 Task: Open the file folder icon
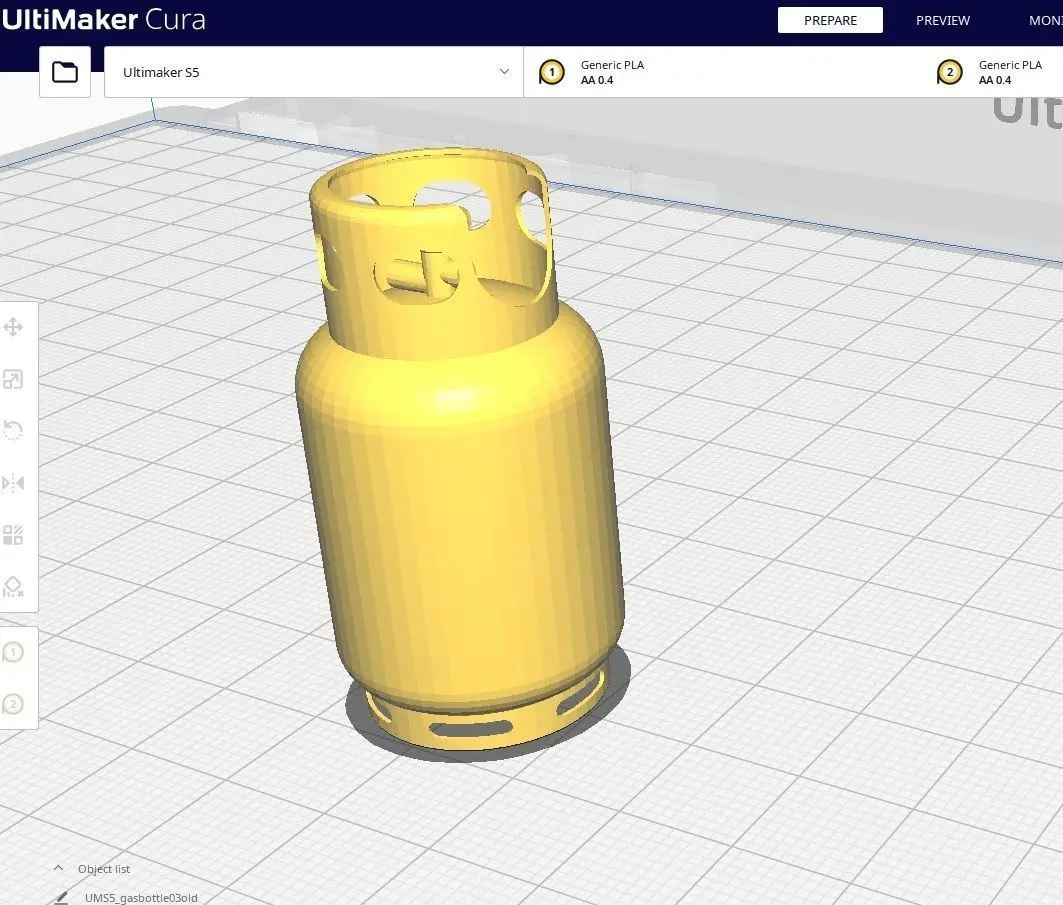[x=65, y=72]
